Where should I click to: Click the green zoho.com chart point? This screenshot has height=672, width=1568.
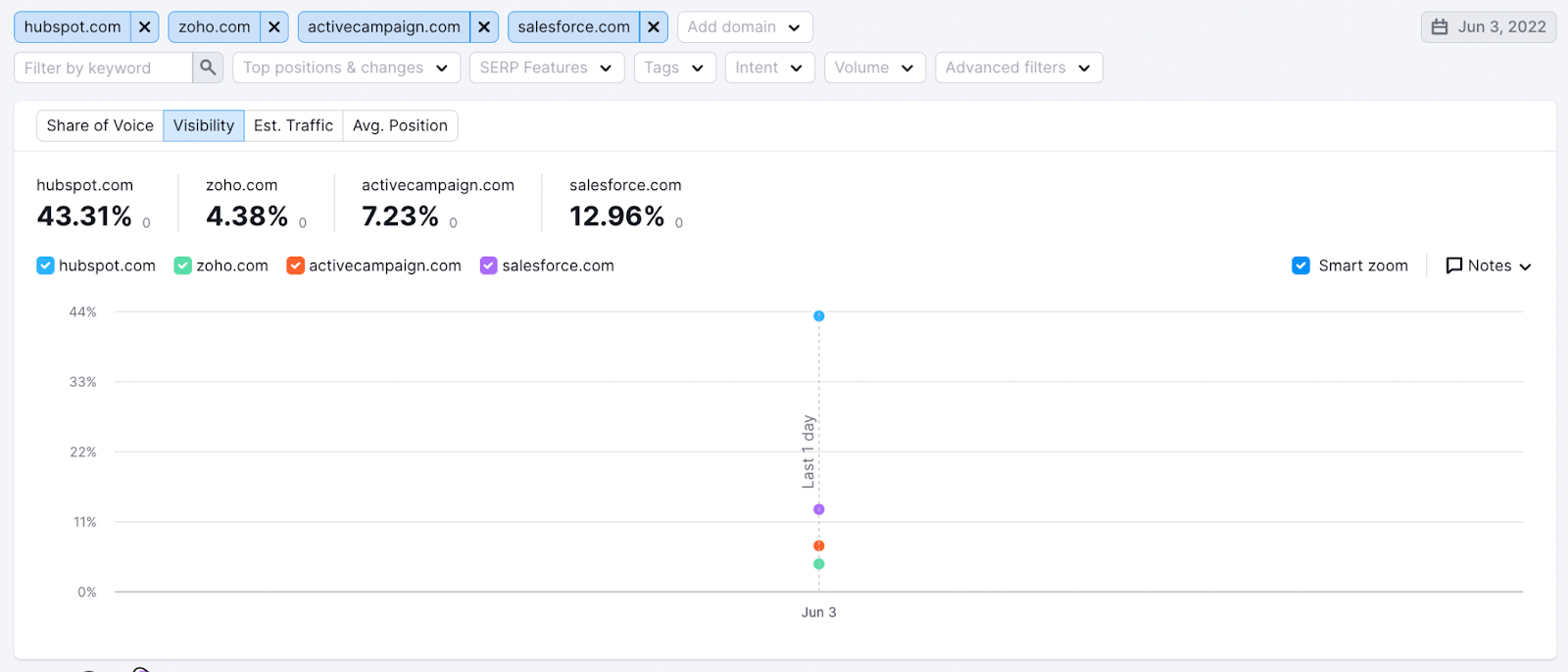coord(819,564)
